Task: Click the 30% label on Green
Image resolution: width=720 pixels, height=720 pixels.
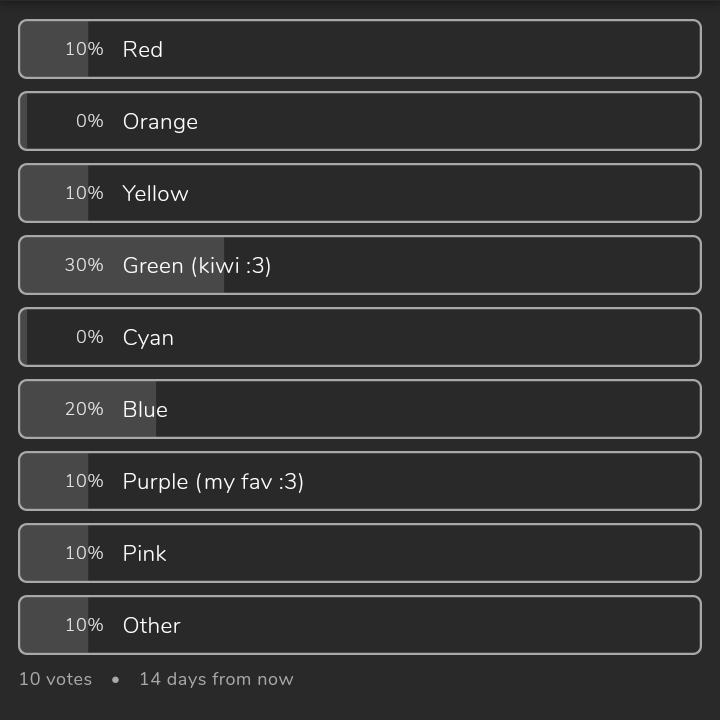Action: coord(84,265)
